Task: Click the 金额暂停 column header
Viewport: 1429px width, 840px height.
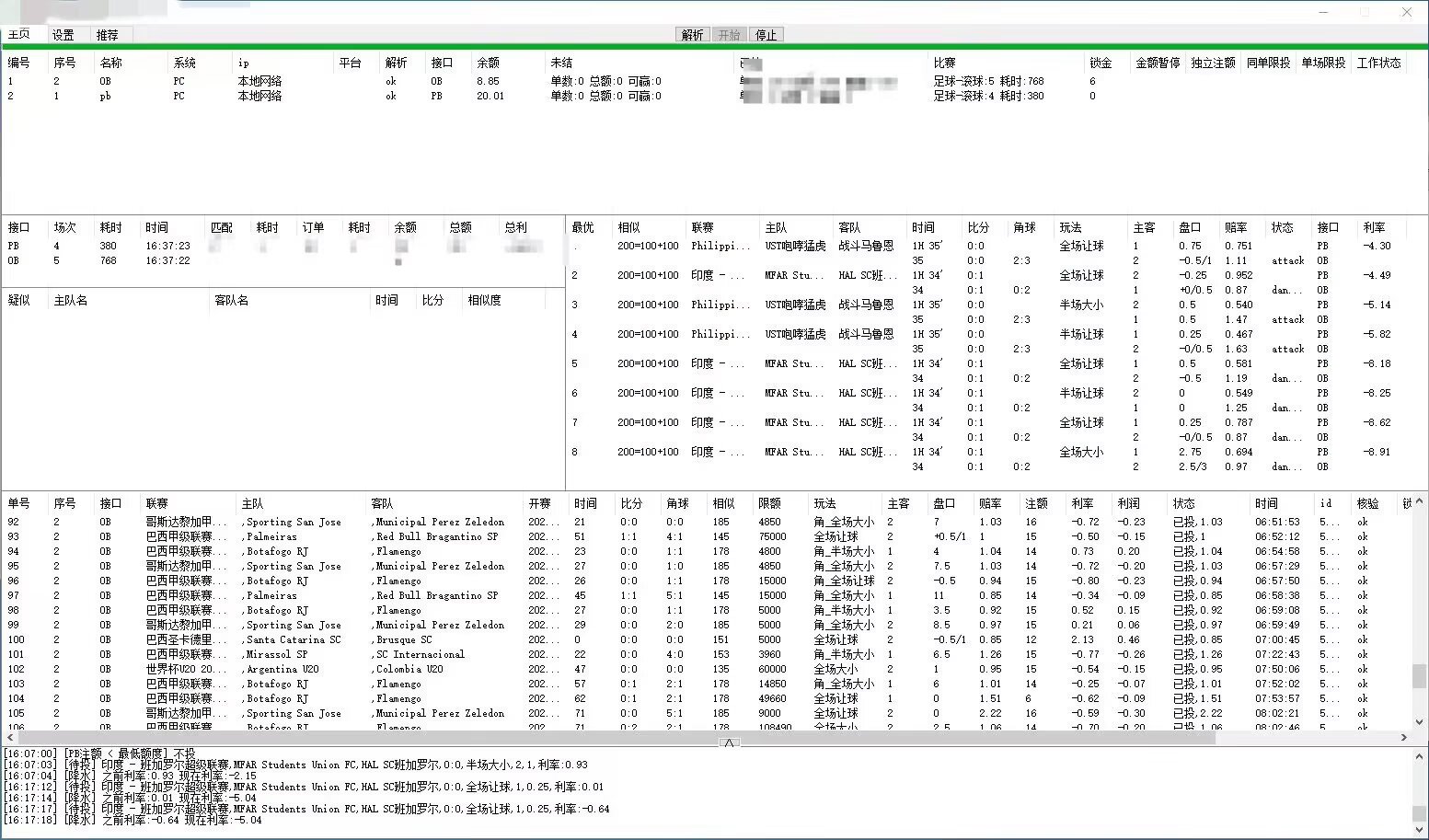Action: pos(1157,63)
